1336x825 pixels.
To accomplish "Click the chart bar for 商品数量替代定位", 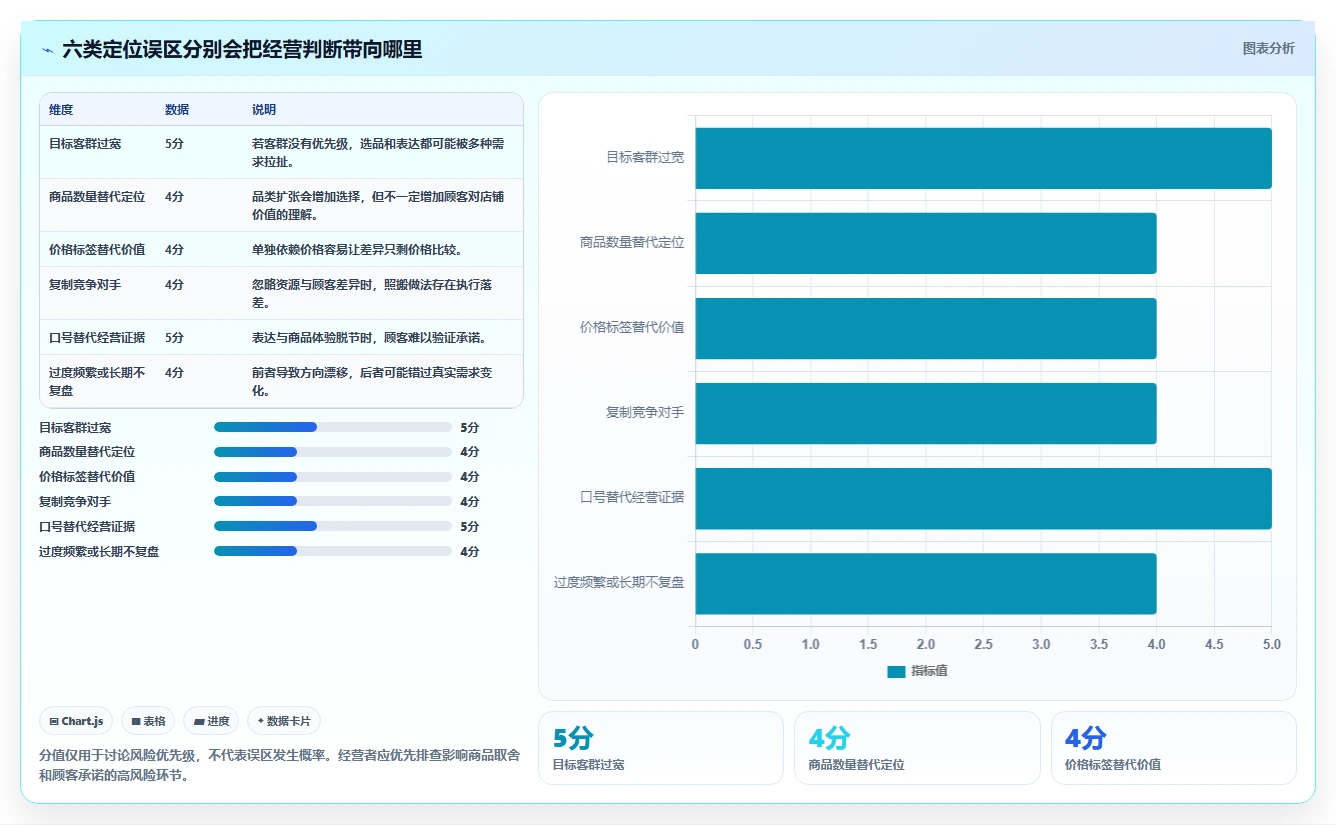I will click(926, 243).
